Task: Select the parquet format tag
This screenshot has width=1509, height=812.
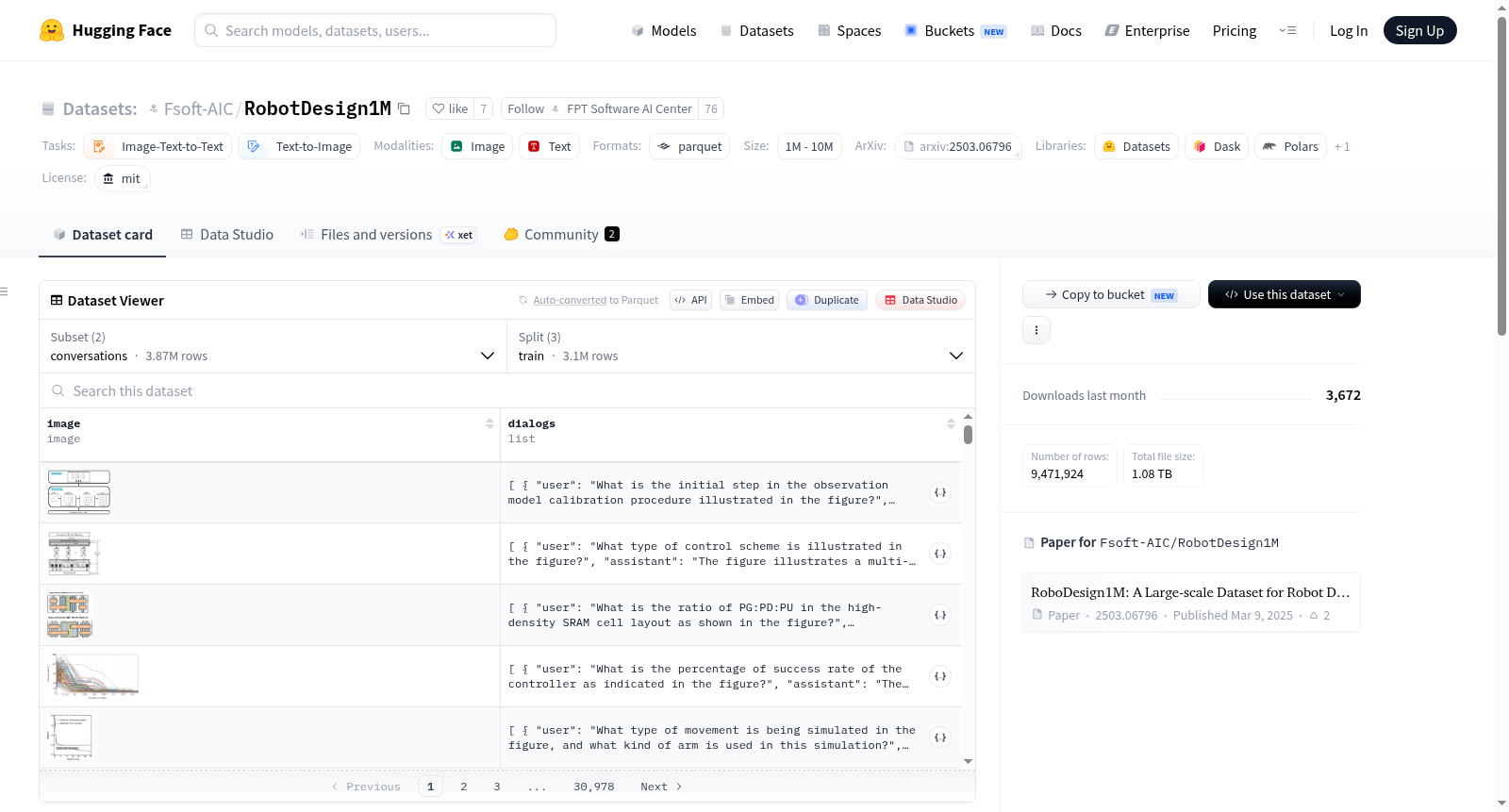Action: point(689,146)
